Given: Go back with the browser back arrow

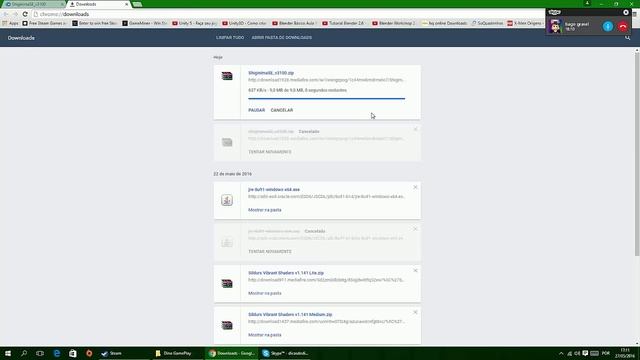Looking at the screenshot, I should [x=6, y=14].
